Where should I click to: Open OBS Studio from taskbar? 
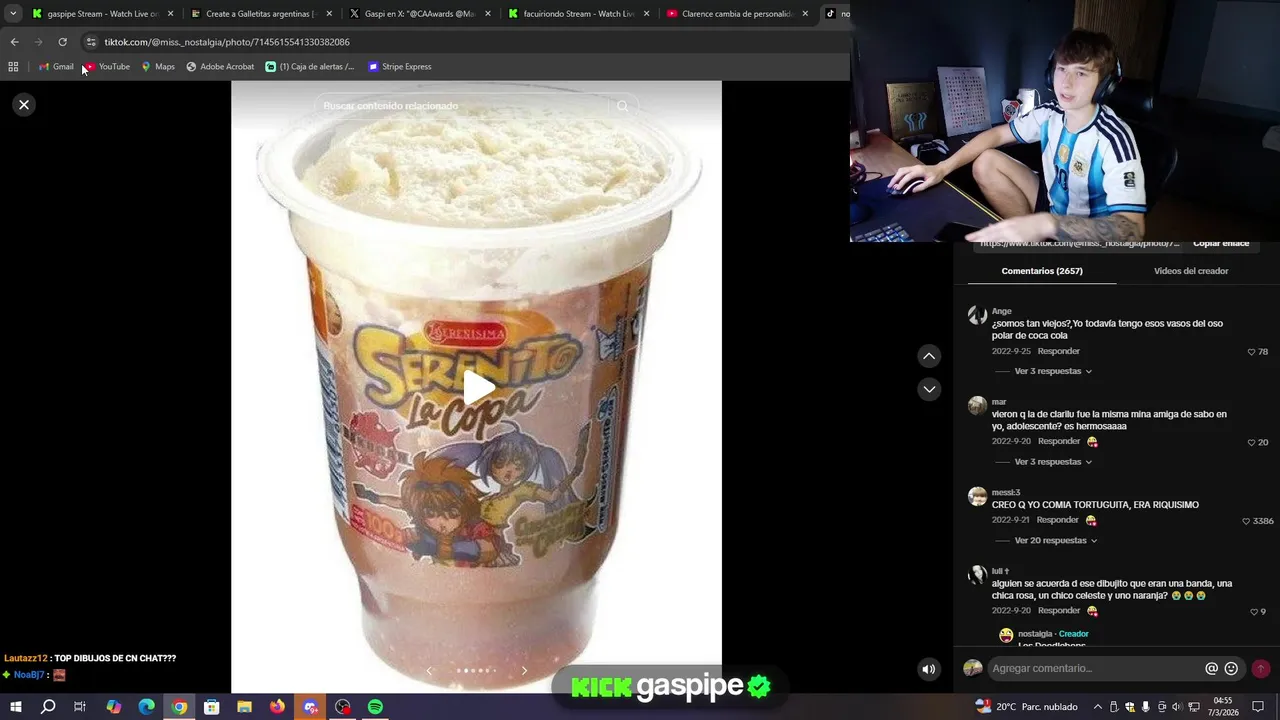(x=342, y=707)
